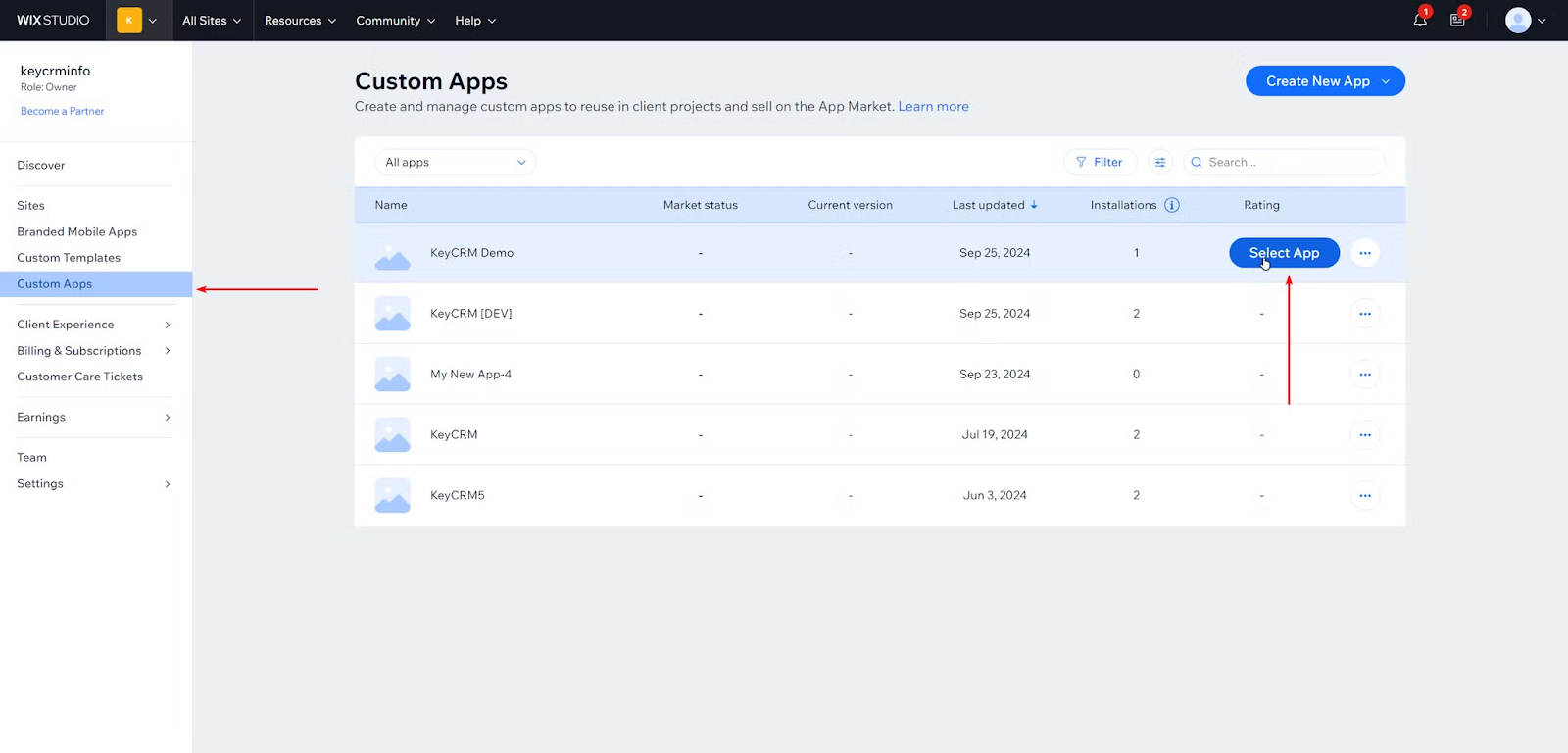Click the Name column header
The width and height of the screenshot is (1568, 753).
(391, 205)
